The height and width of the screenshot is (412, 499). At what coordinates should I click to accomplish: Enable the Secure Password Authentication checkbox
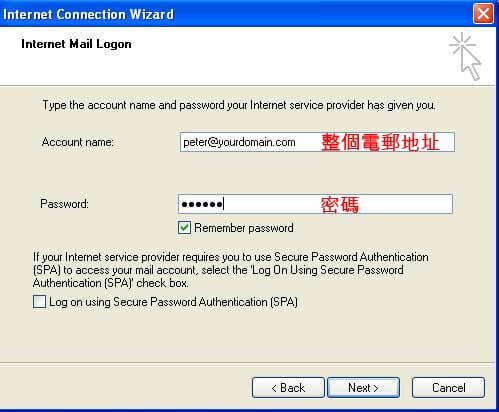(x=39, y=302)
